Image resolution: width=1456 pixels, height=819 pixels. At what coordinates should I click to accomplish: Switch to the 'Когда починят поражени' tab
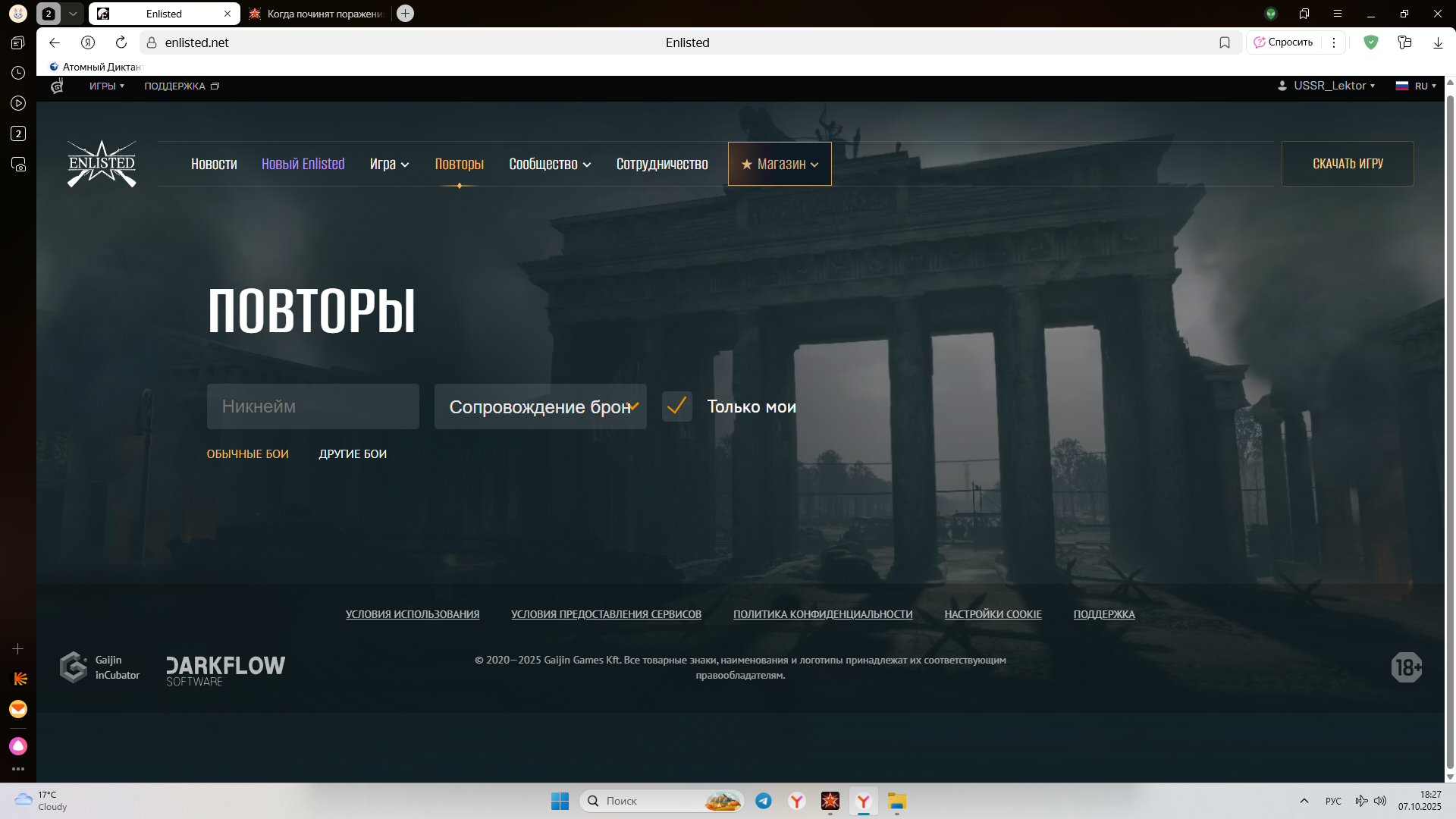click(318, 14)
